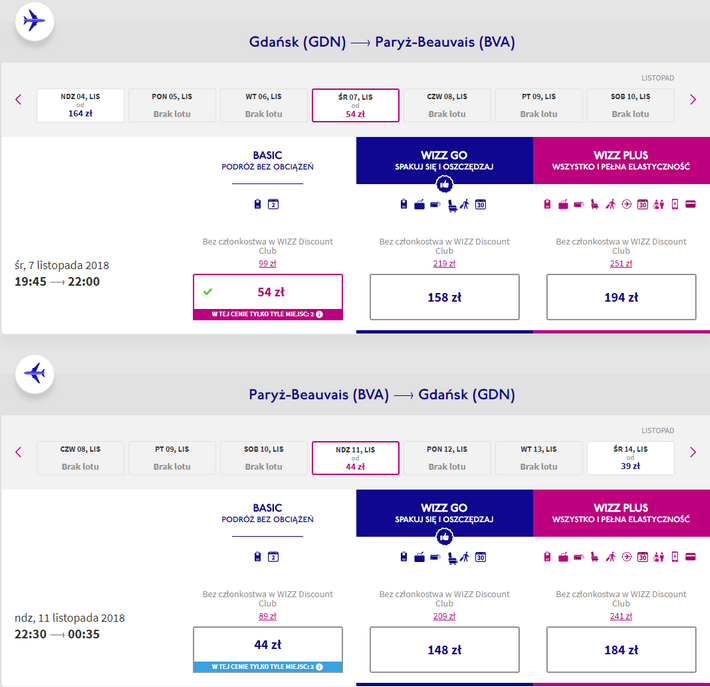710x687 pixels.
Task: Click the outbound flight airplane icon
Action: [x=34, y=21]
